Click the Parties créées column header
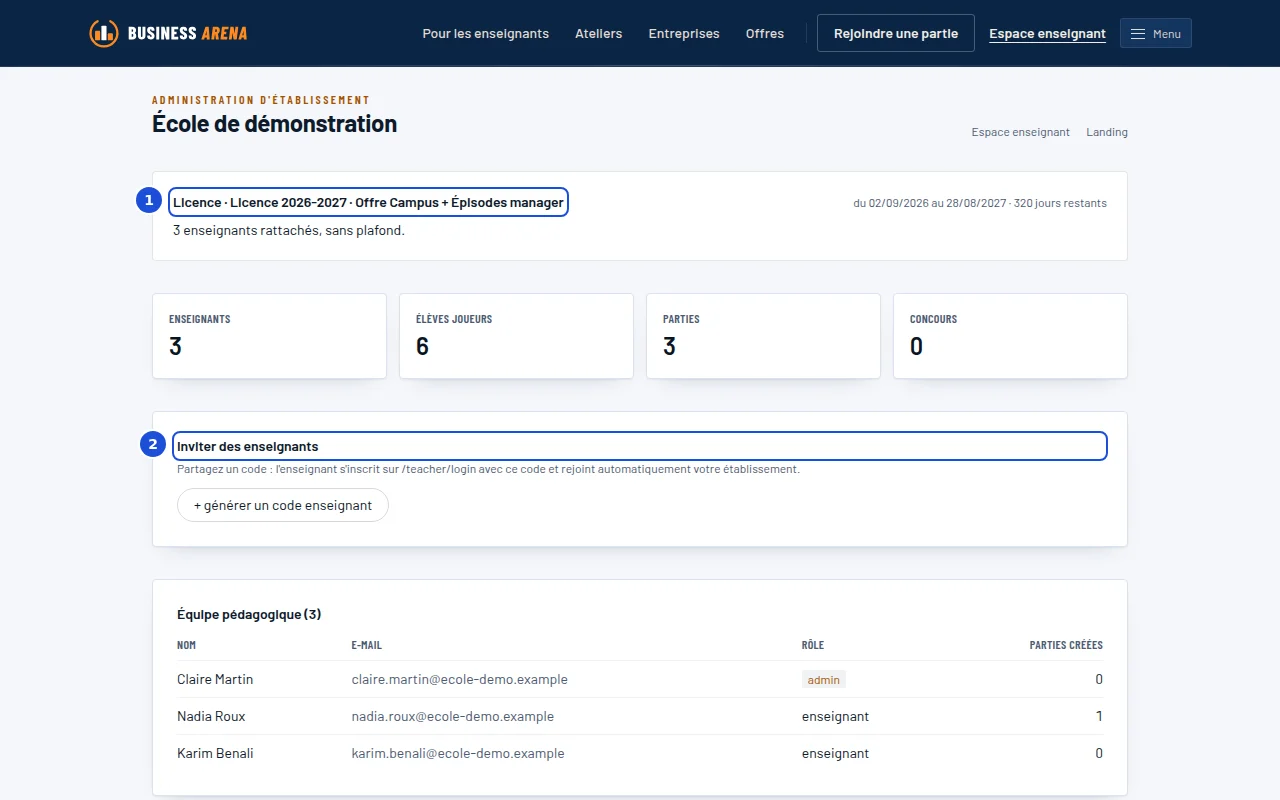1280x800 pixels. click(x=1066, y=645)
